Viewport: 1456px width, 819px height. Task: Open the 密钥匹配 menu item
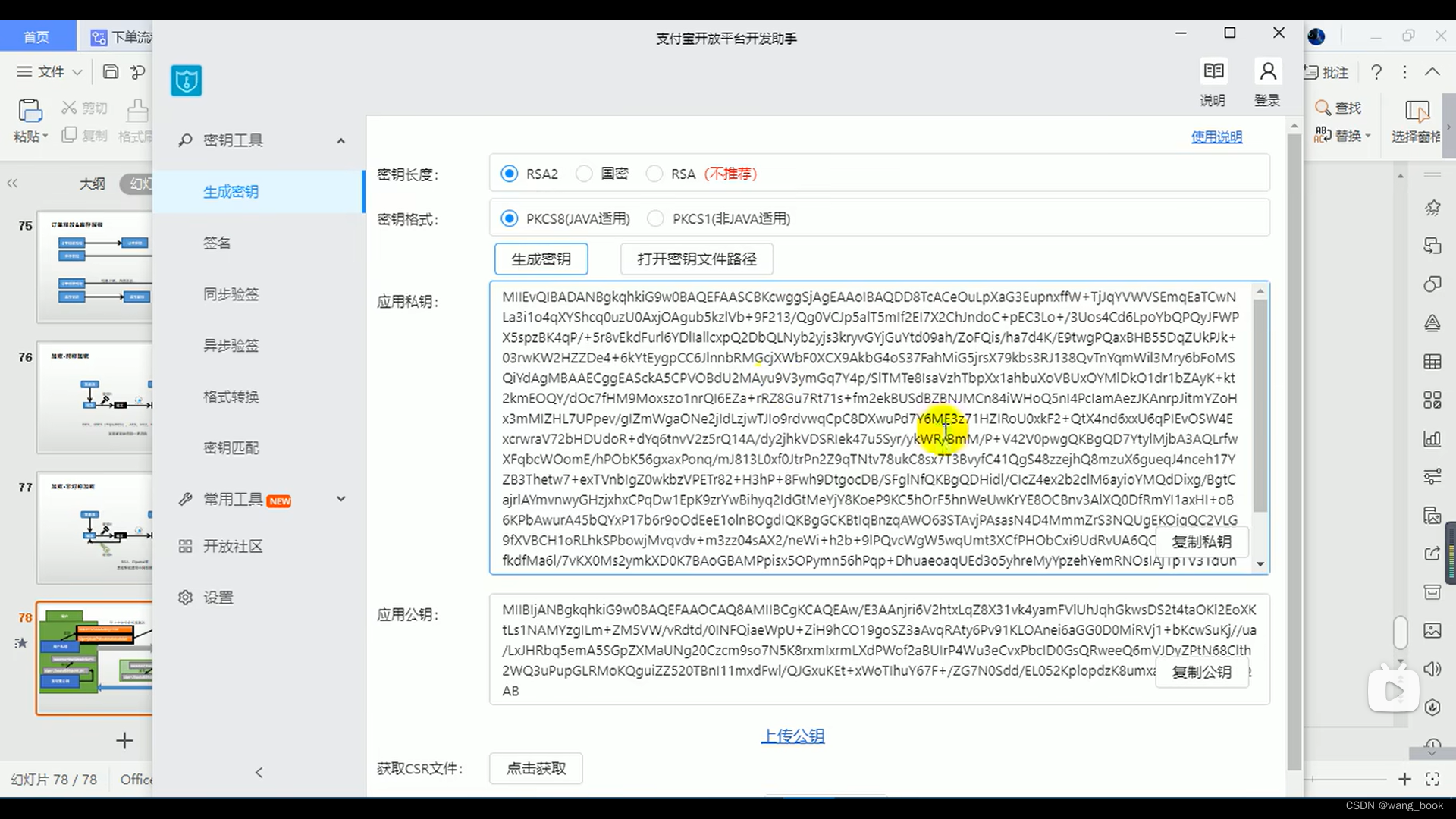coord(259,448)
